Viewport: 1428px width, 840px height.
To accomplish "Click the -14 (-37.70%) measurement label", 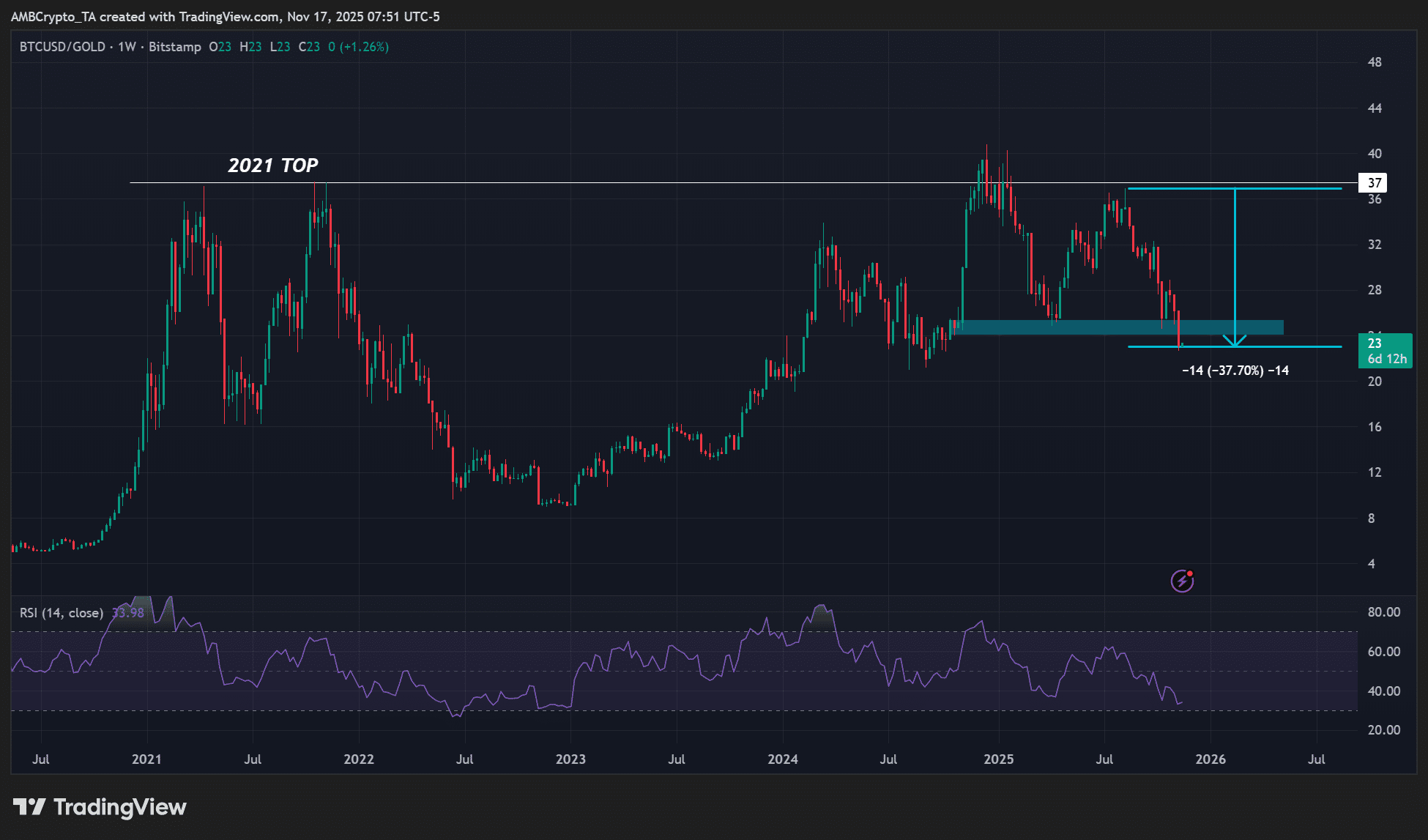I will tap(1235, 371).
